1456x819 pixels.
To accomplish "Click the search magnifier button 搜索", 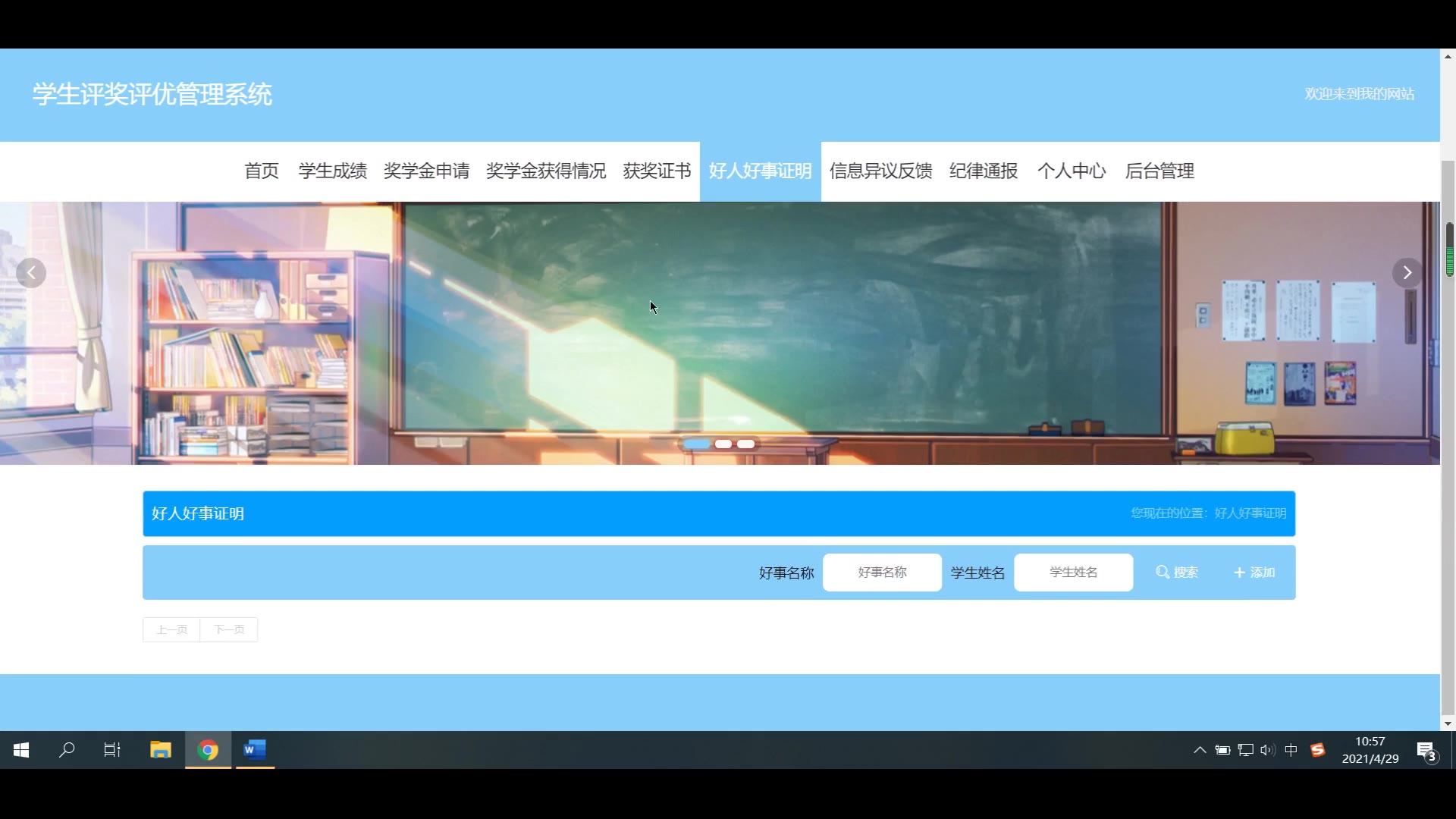I will 1177,573.
